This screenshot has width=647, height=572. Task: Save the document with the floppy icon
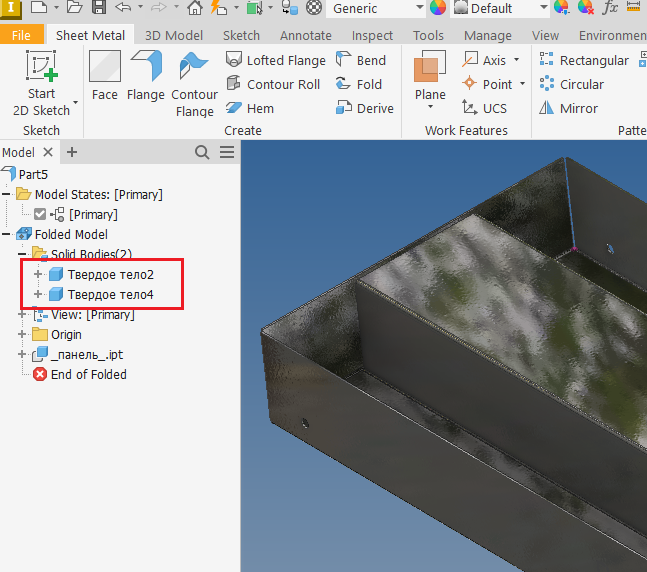point(99,7)
